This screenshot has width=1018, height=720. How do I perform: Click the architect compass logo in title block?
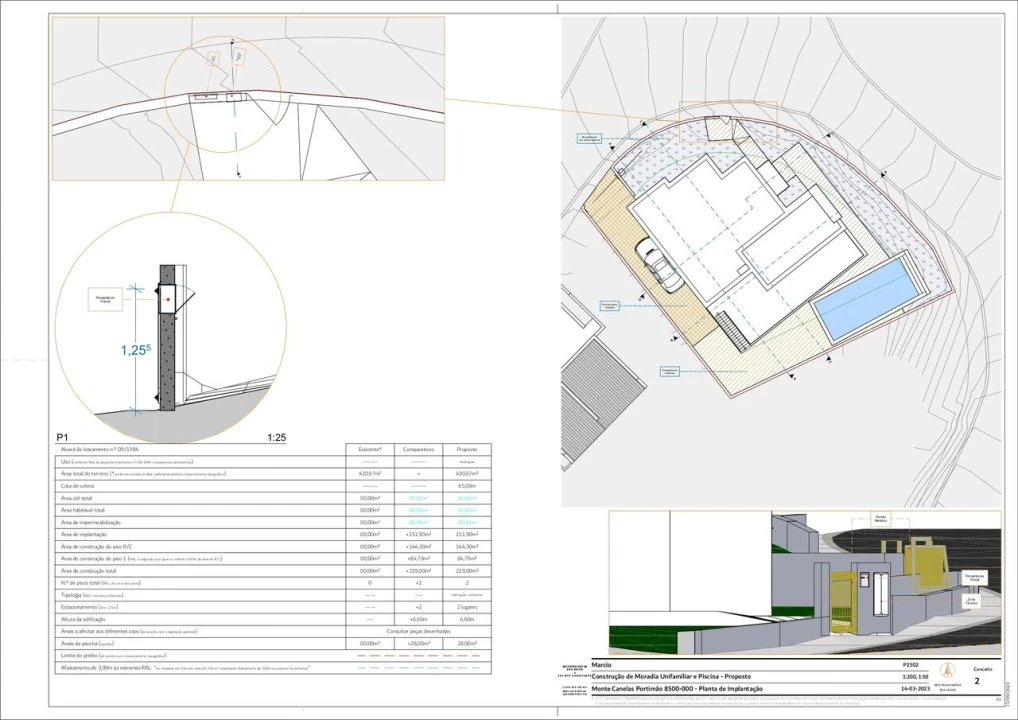click(x=949, y=671)
